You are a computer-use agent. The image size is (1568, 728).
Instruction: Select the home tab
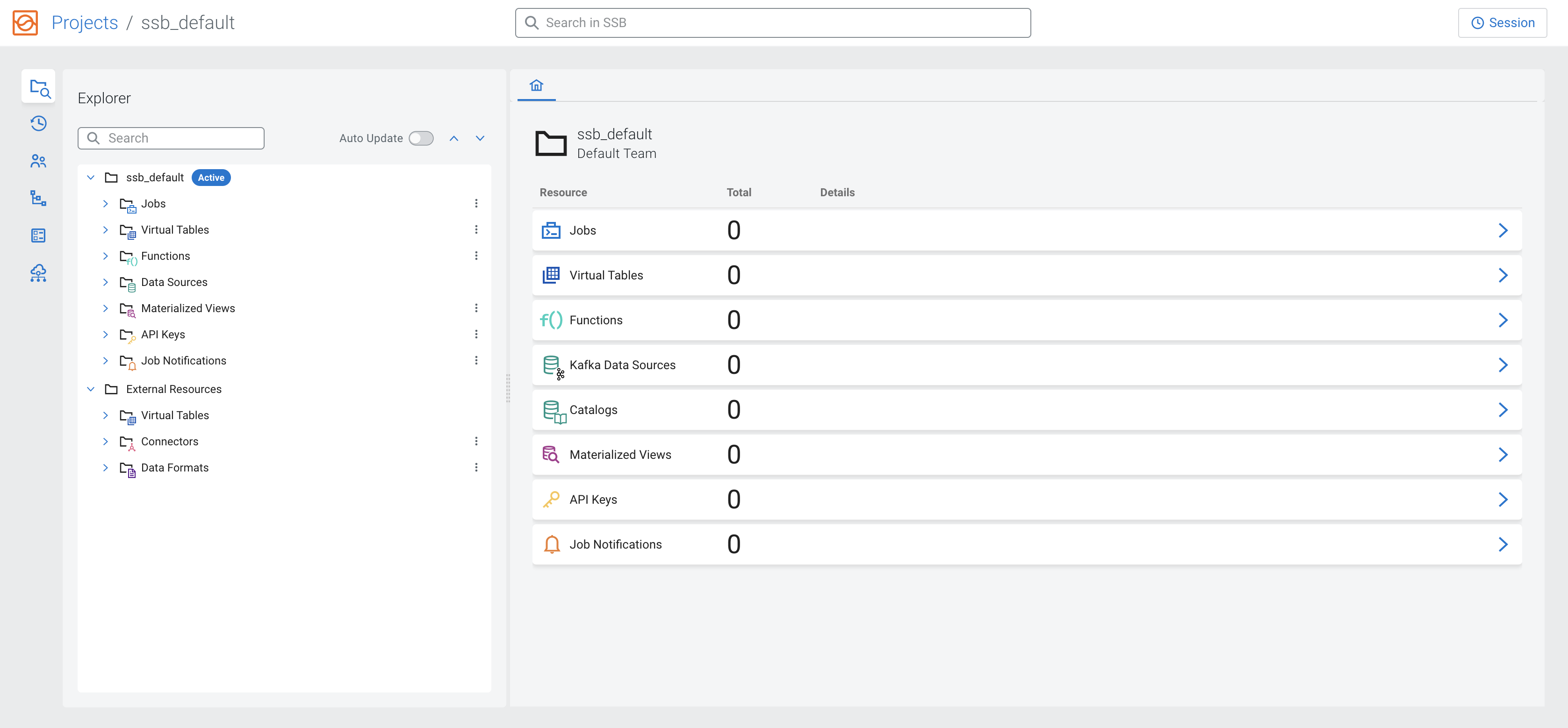click(536, 85)
